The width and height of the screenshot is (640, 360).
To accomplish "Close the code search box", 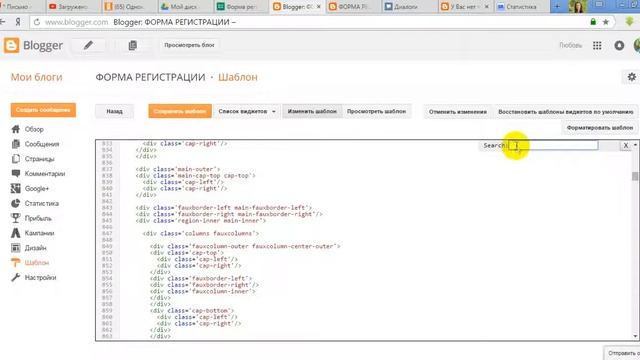I will [x=626, y=145].
